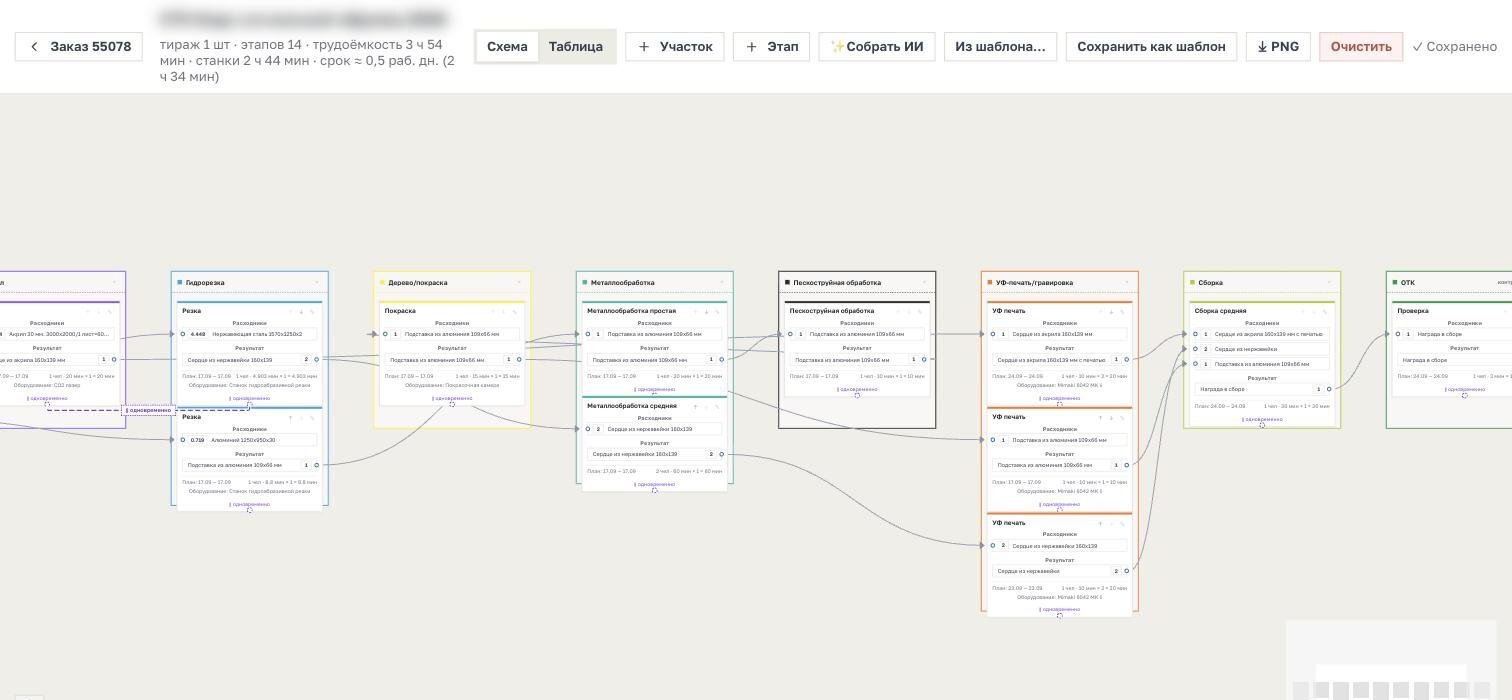The width and height of the screenshot is (1512, 700).
Task: Go back via the Заказ 55078 button
Action: pyautogui.click(x=79, y=46)
